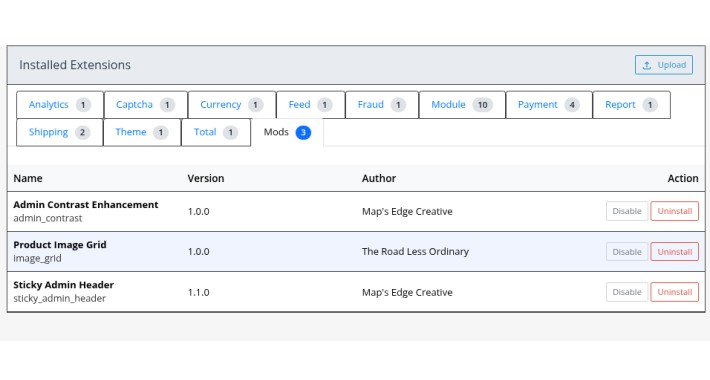The image size is (710, 380).
Task: Uninstall the Sticky Admin Header mod
Action: click(x=674, y=292)
